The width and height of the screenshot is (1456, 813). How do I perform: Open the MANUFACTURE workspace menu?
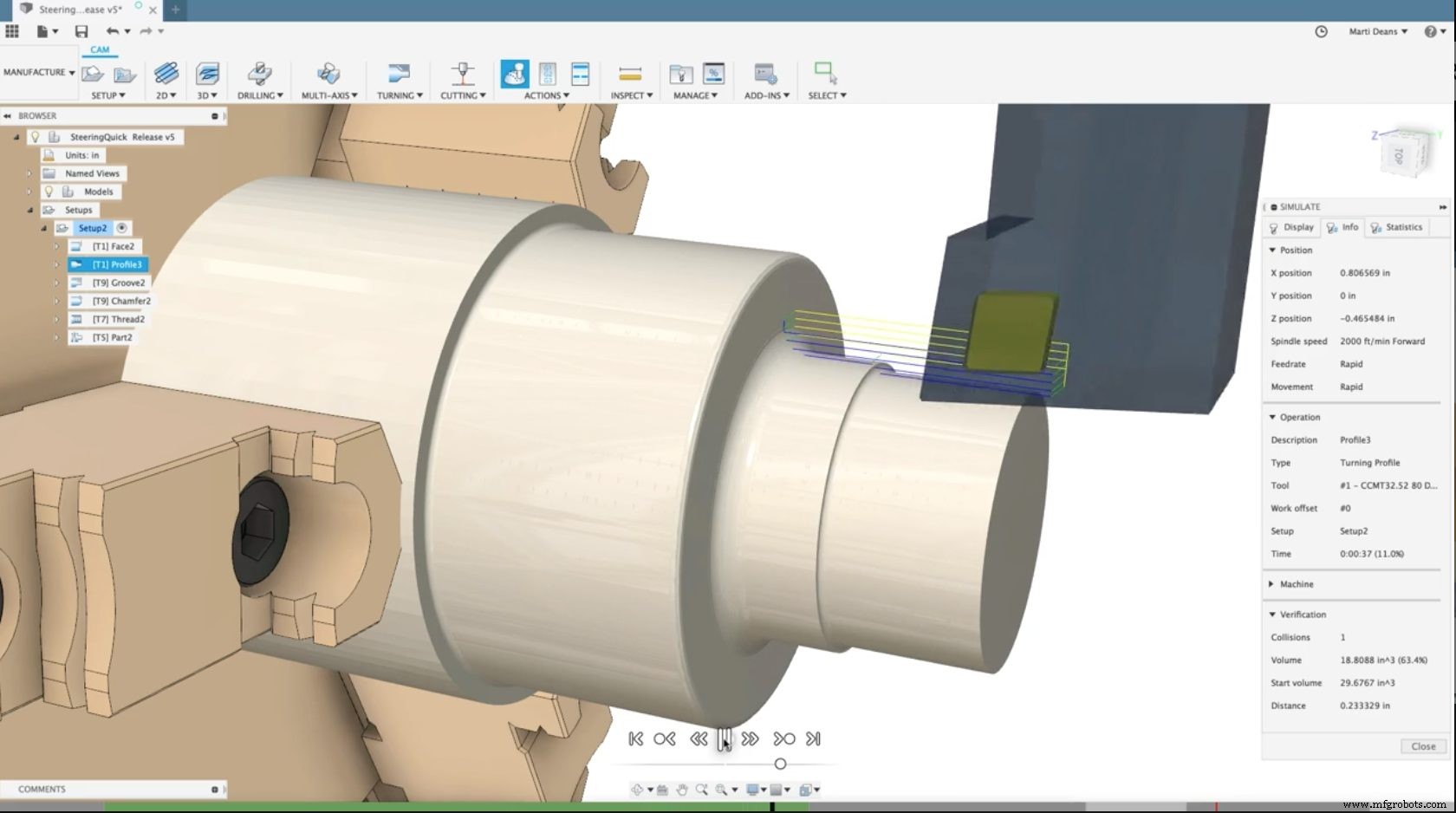tap(38, 72)
